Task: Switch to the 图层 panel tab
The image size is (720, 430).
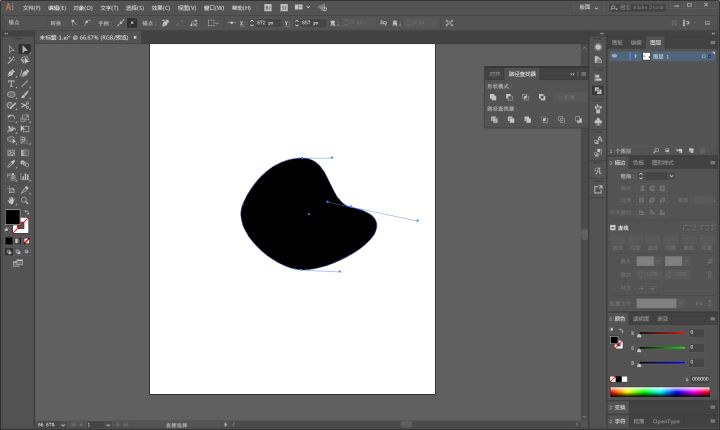Action: [655, 43]
